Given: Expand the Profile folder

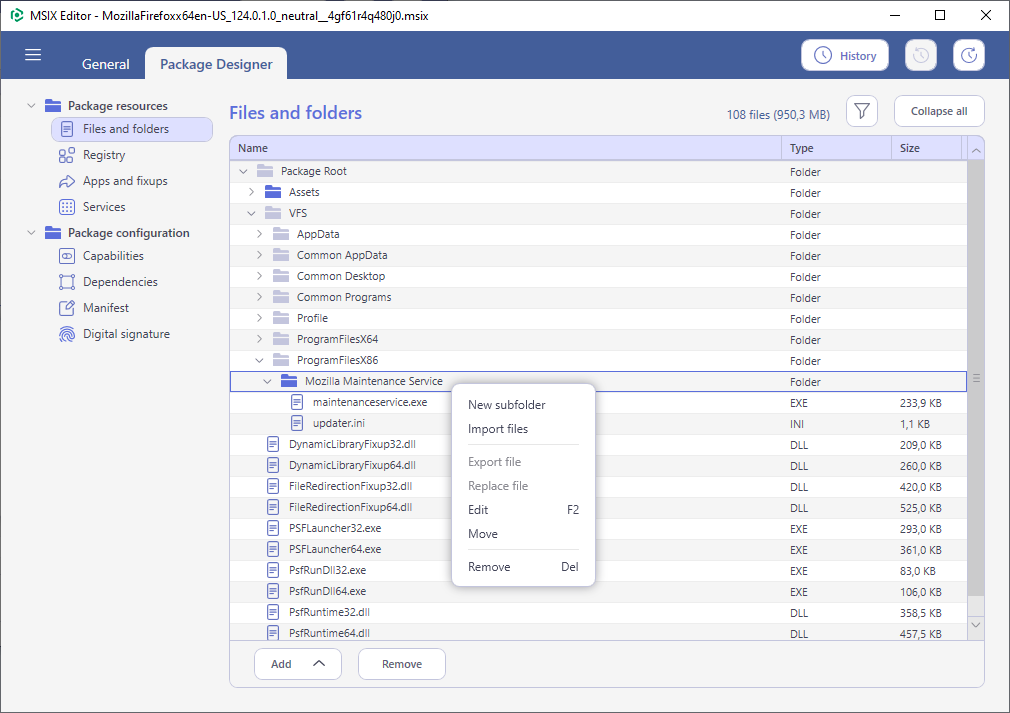Looking at the screenshot, I should point(259,318).
